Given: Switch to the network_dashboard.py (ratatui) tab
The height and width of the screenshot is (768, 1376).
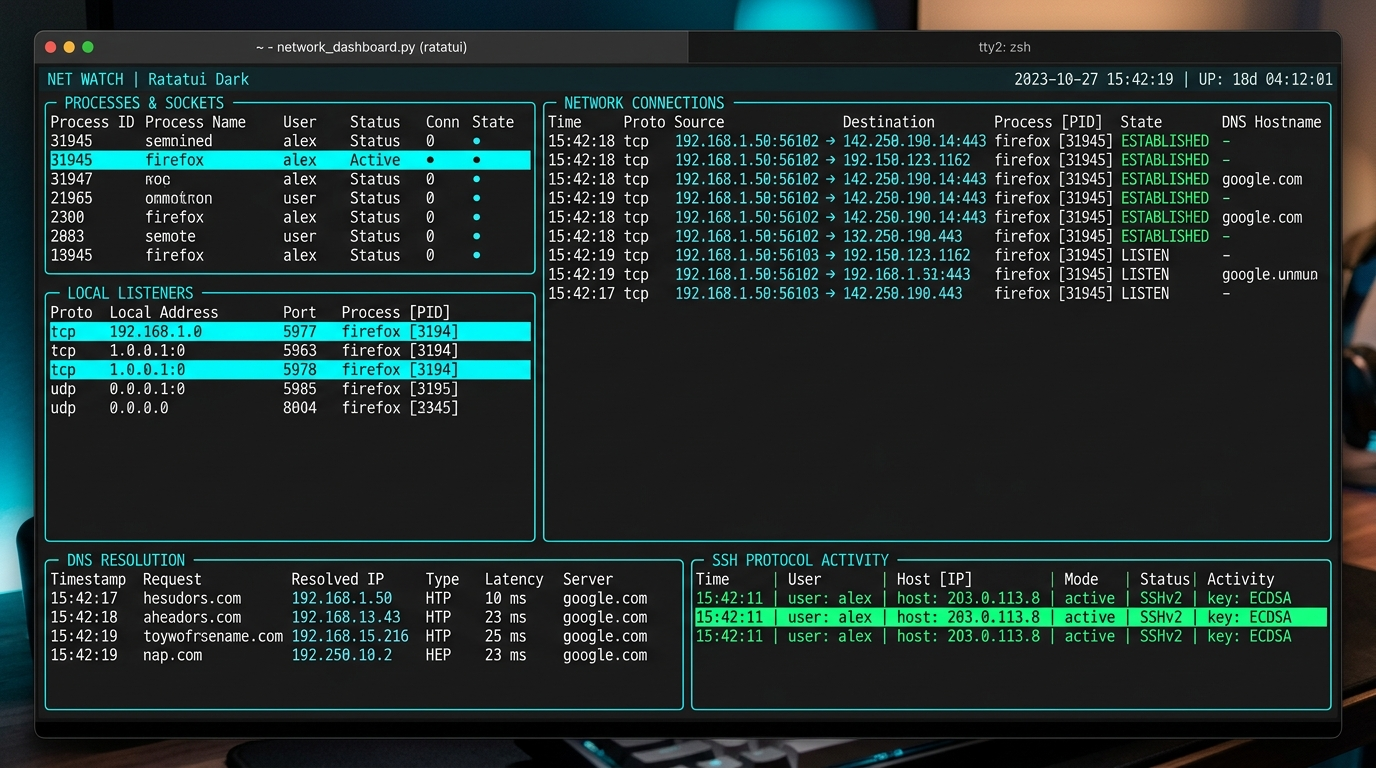Looking at the screenshot, I should 362,47.
